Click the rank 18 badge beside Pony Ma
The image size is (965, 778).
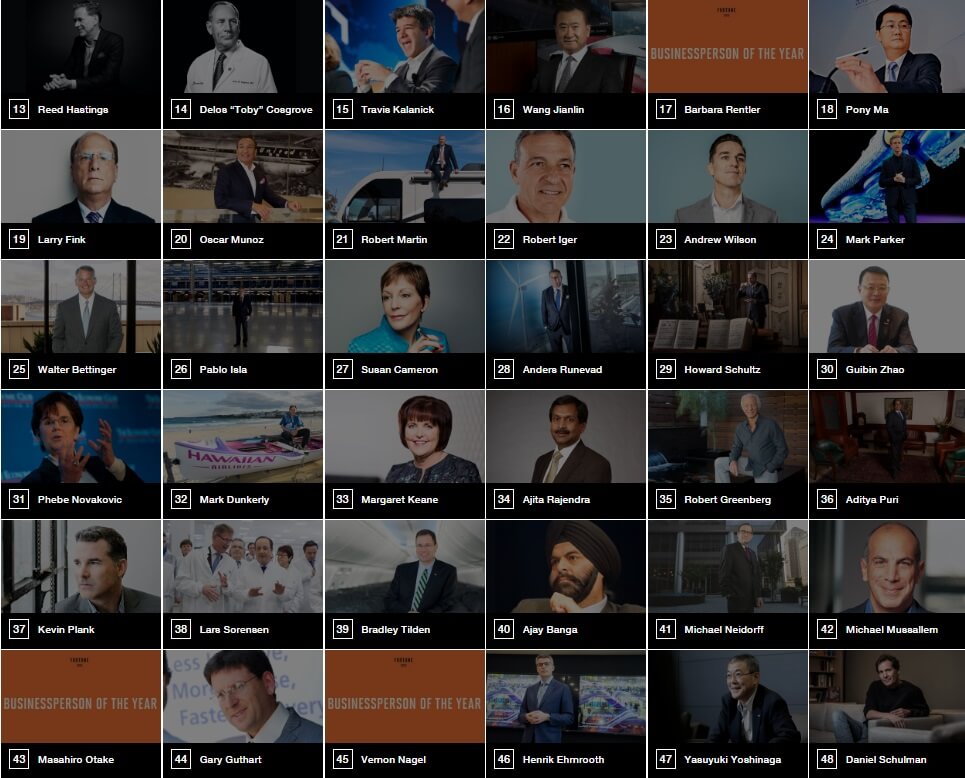(x=827, y=110)
